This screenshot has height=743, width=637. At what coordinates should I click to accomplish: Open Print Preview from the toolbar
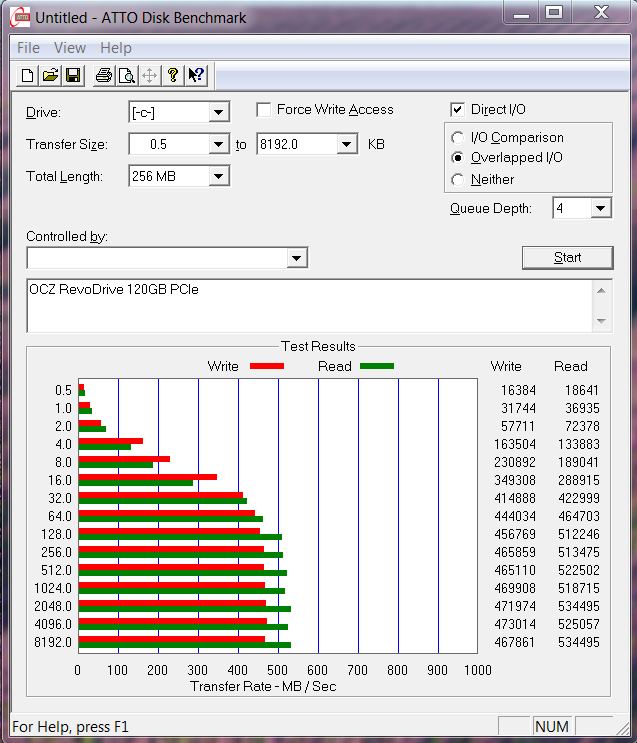click(x=126, y=75)
